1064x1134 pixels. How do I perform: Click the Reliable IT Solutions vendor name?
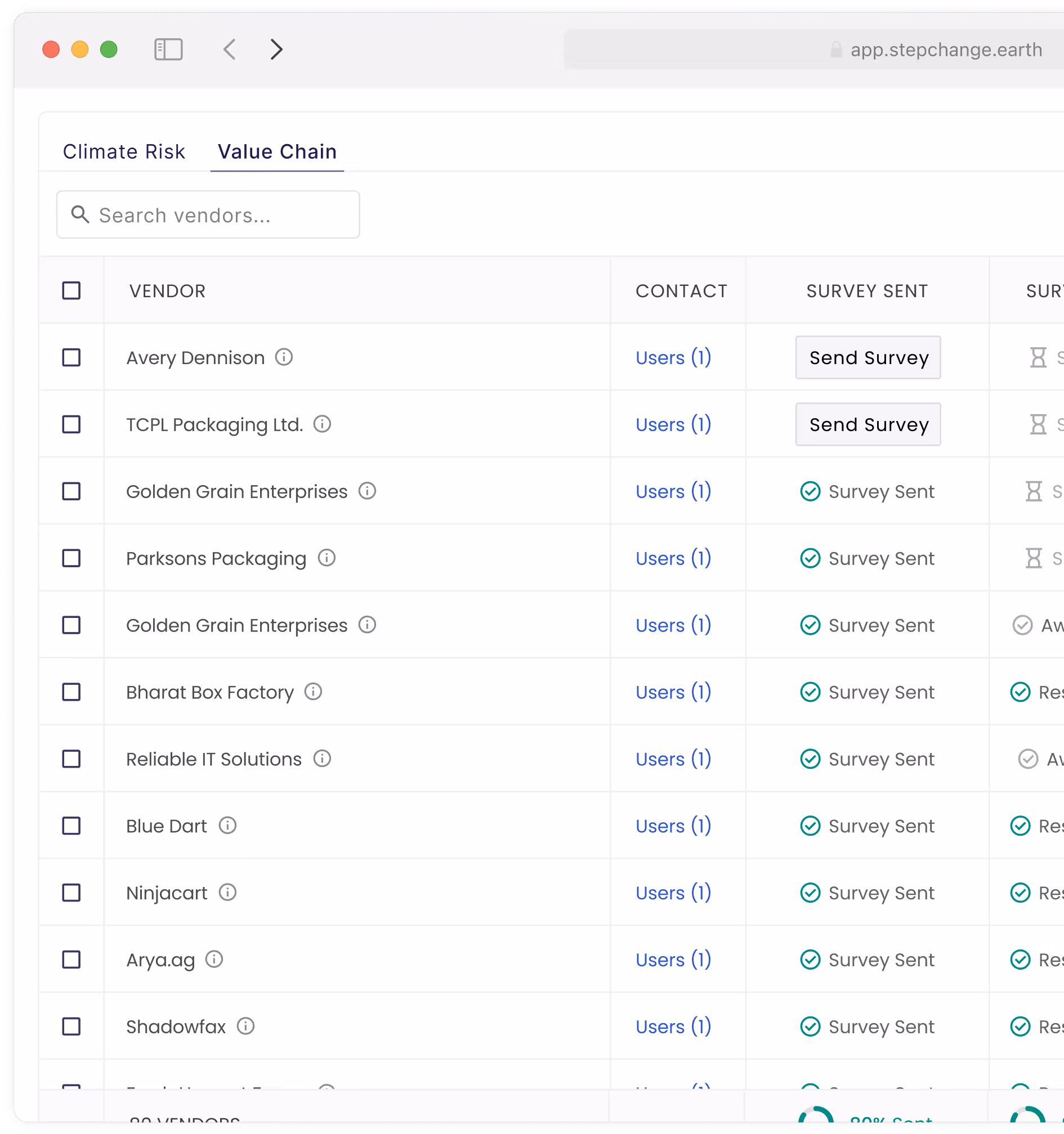click(x=214, y=759)
